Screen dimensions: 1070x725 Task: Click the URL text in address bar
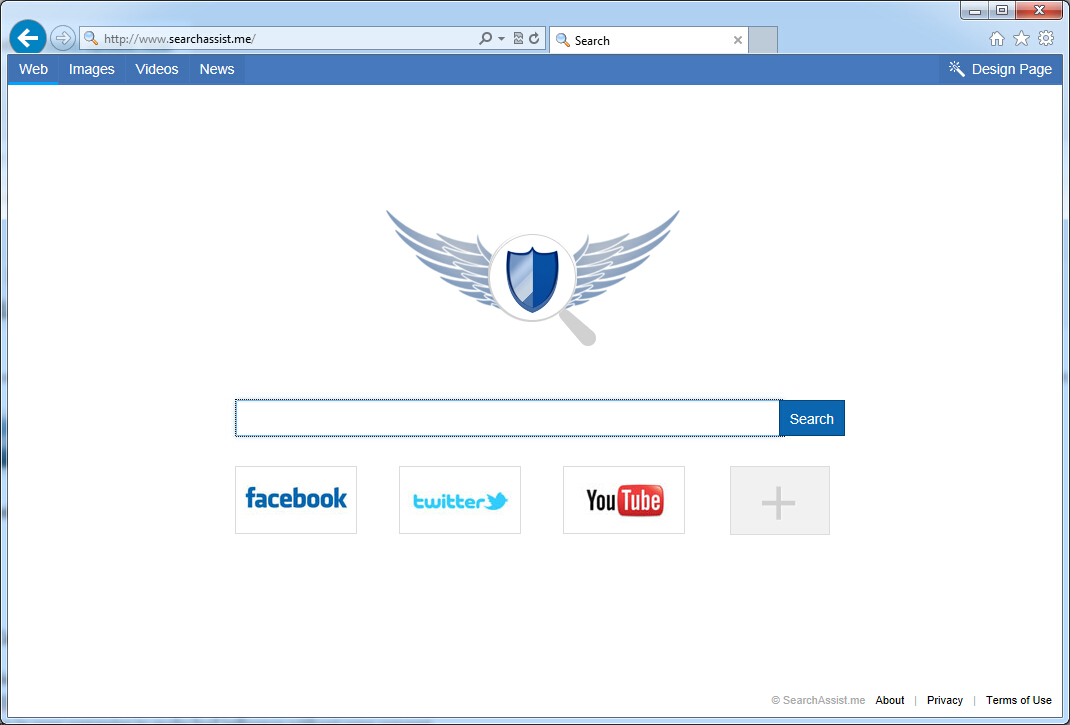click(179, 39)
